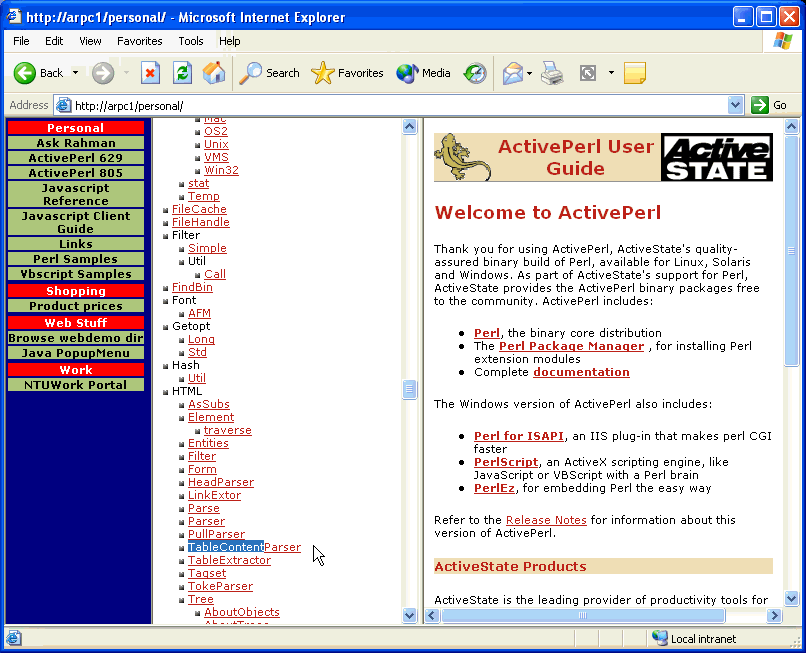Refresh the page using the toolbar icon
The image size is (806, 653).
tap(182, 73)
